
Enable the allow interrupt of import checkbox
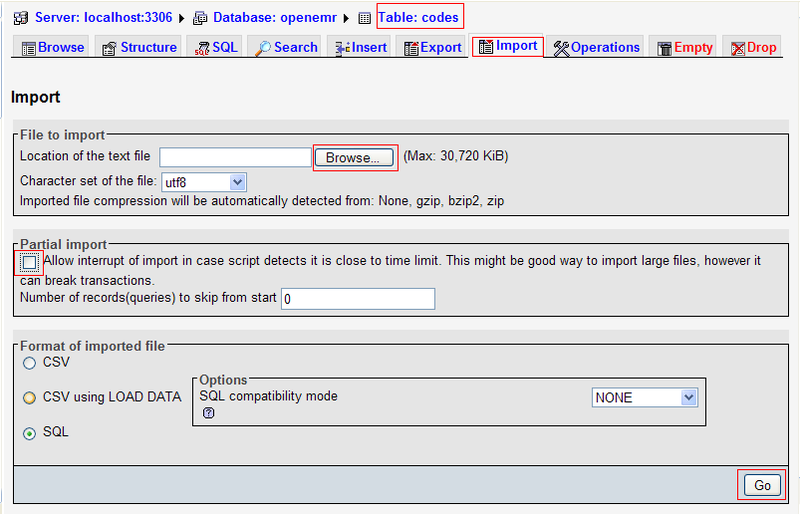click(x=29, y=262)
